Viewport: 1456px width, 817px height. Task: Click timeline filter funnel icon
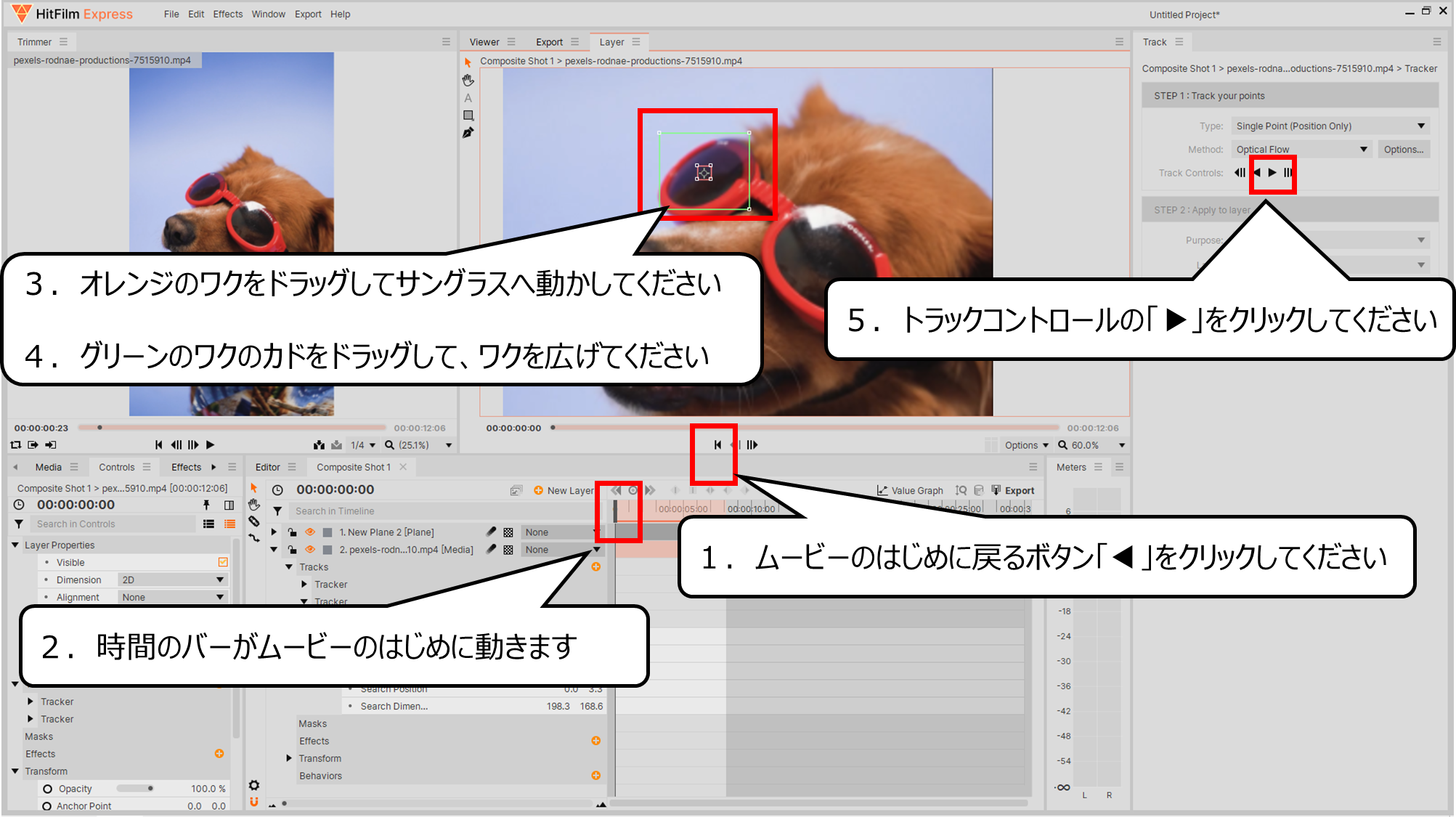(x=277, y=511)
